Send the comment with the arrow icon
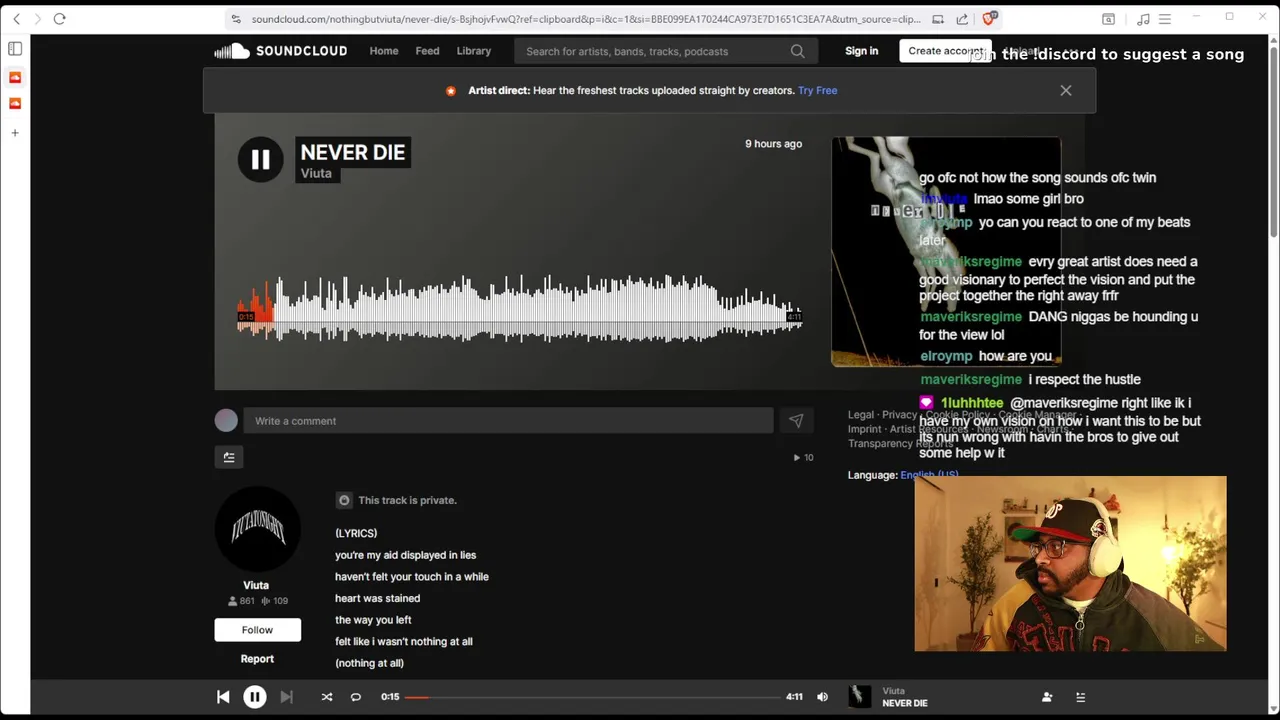1280x720 pixels. 796,421
